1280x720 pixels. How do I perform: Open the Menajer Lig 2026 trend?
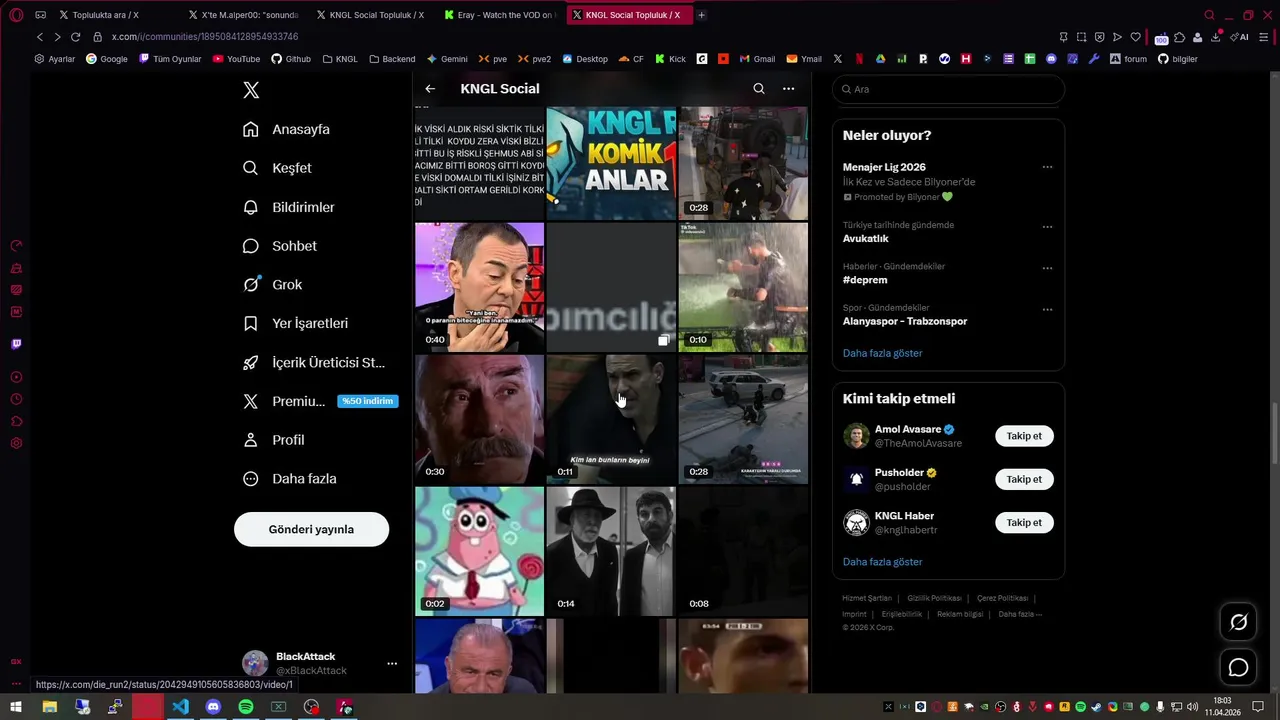point(884,167)
